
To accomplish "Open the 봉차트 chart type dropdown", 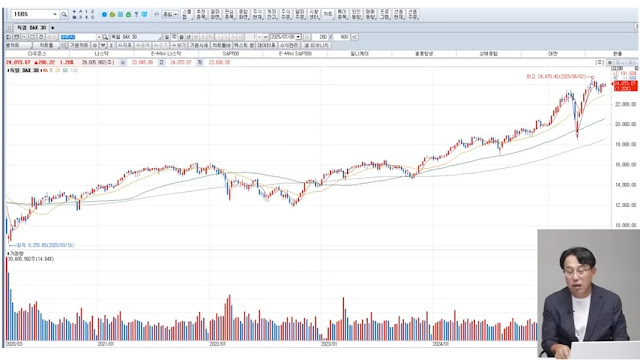I will point(18,45).
